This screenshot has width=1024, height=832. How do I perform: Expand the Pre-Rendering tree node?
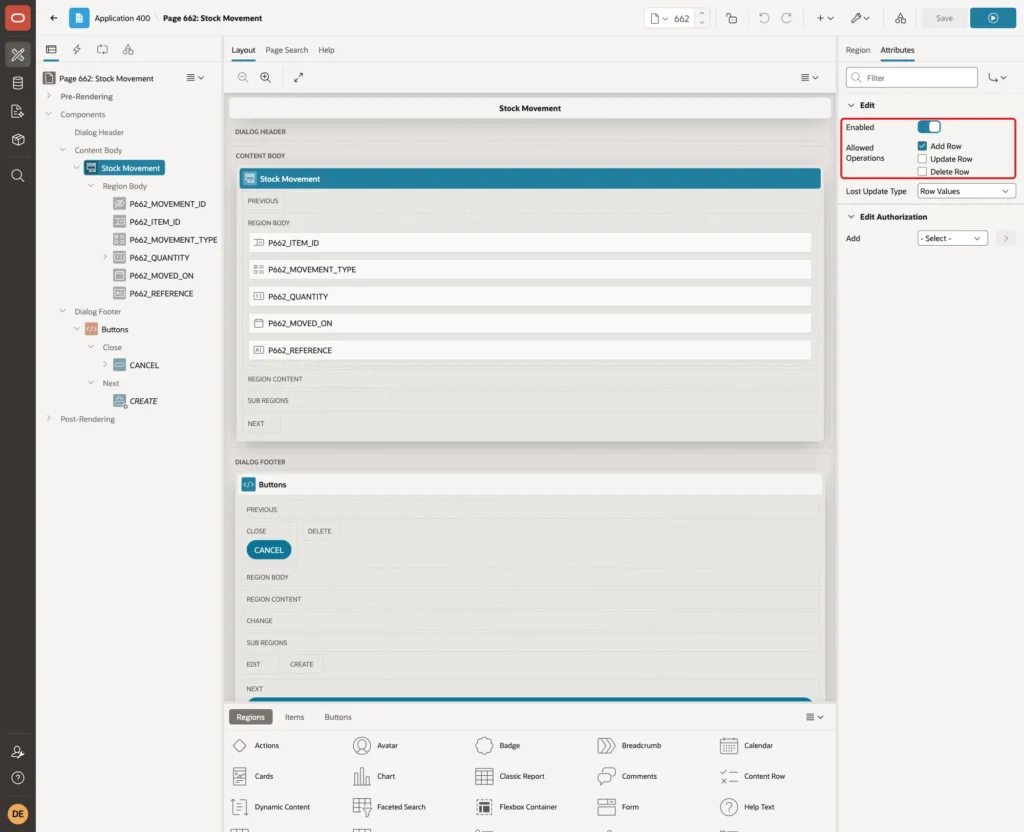[x=49, y=96]
